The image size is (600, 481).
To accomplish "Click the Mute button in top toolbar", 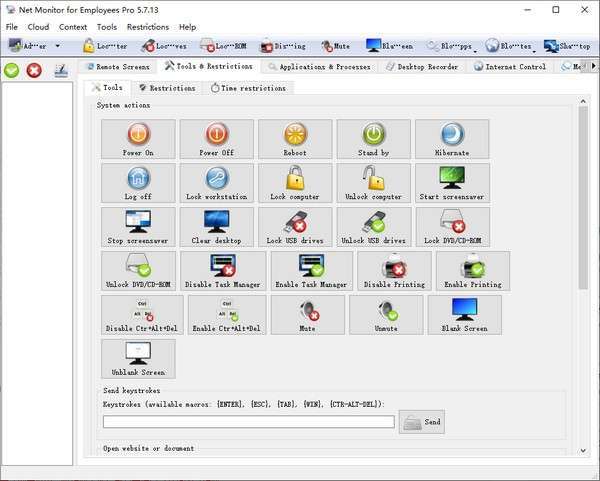I will [x=336, y=46].
